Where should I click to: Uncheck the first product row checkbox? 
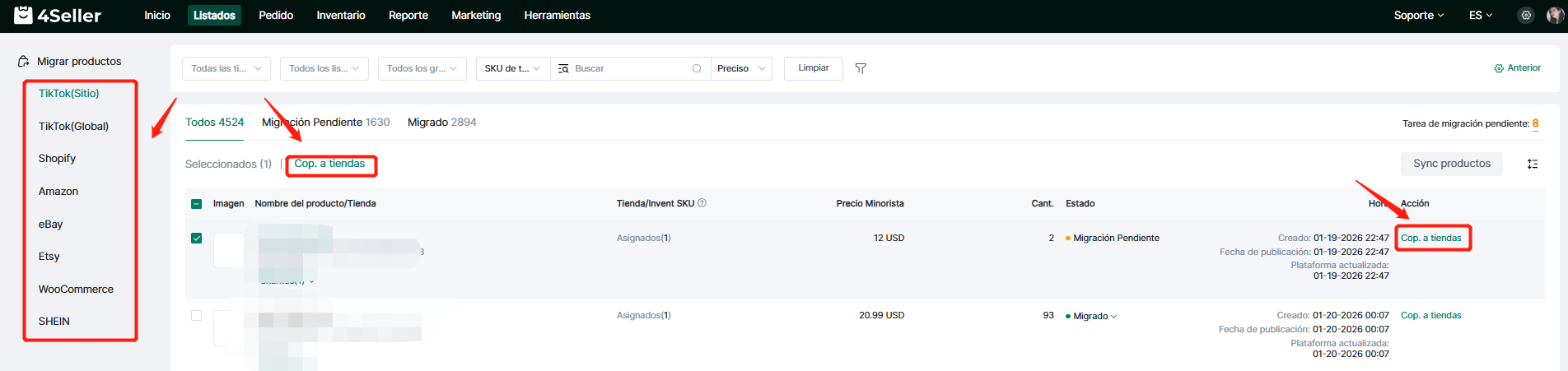(x=197, y=239)
